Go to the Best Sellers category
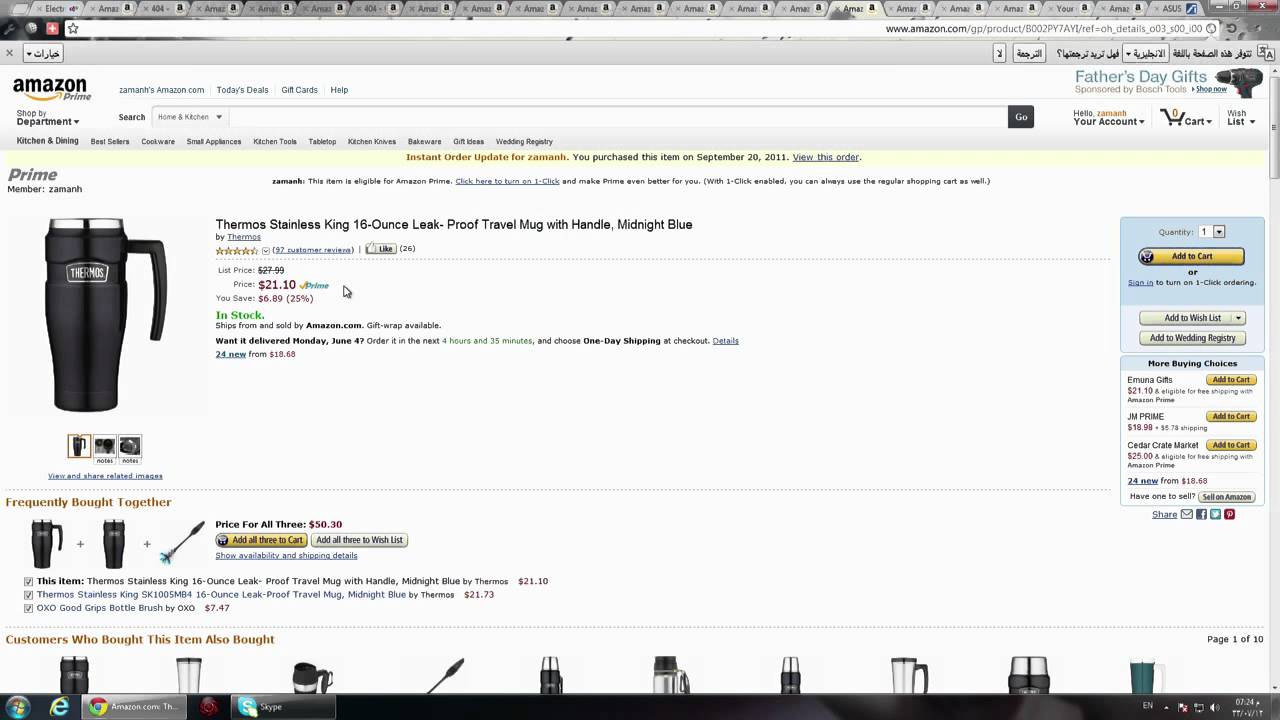 click(110, 142)
